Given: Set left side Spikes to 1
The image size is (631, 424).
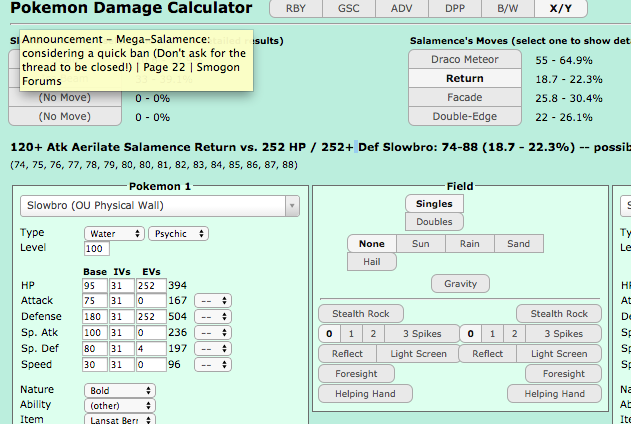Looking at the screenshot, I should coord(351,334).
